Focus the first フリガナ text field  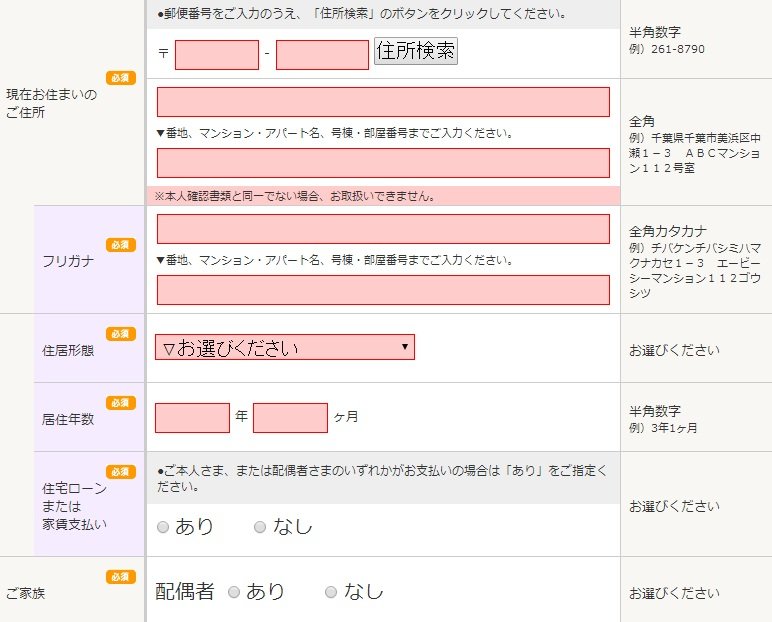[x=383, y=229]
